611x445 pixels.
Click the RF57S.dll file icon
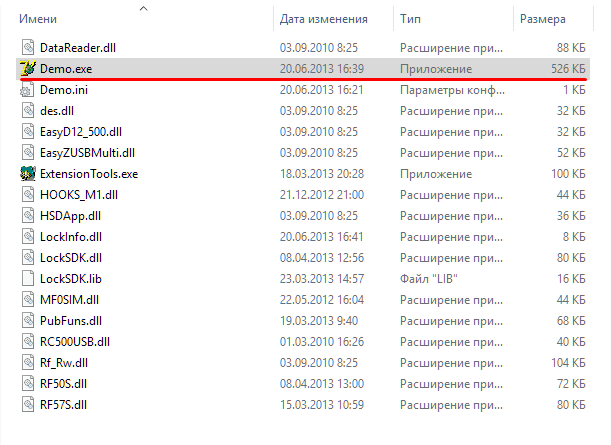point(28,405)
